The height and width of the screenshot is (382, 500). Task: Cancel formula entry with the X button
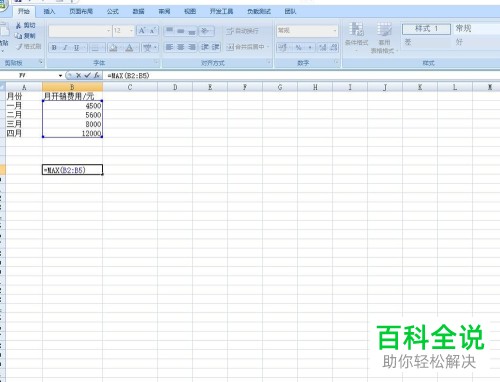click(x=78, y=75)
